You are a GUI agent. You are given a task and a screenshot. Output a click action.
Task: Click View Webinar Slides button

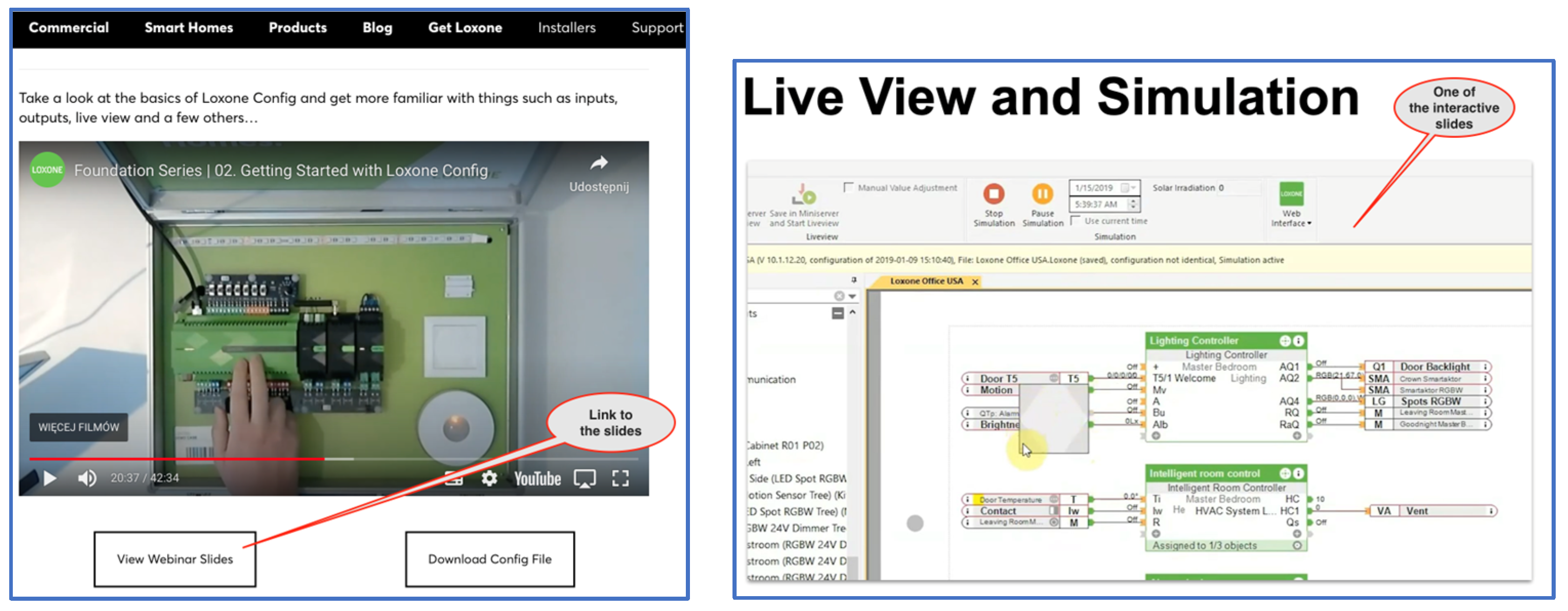click(x=175, y=559)
